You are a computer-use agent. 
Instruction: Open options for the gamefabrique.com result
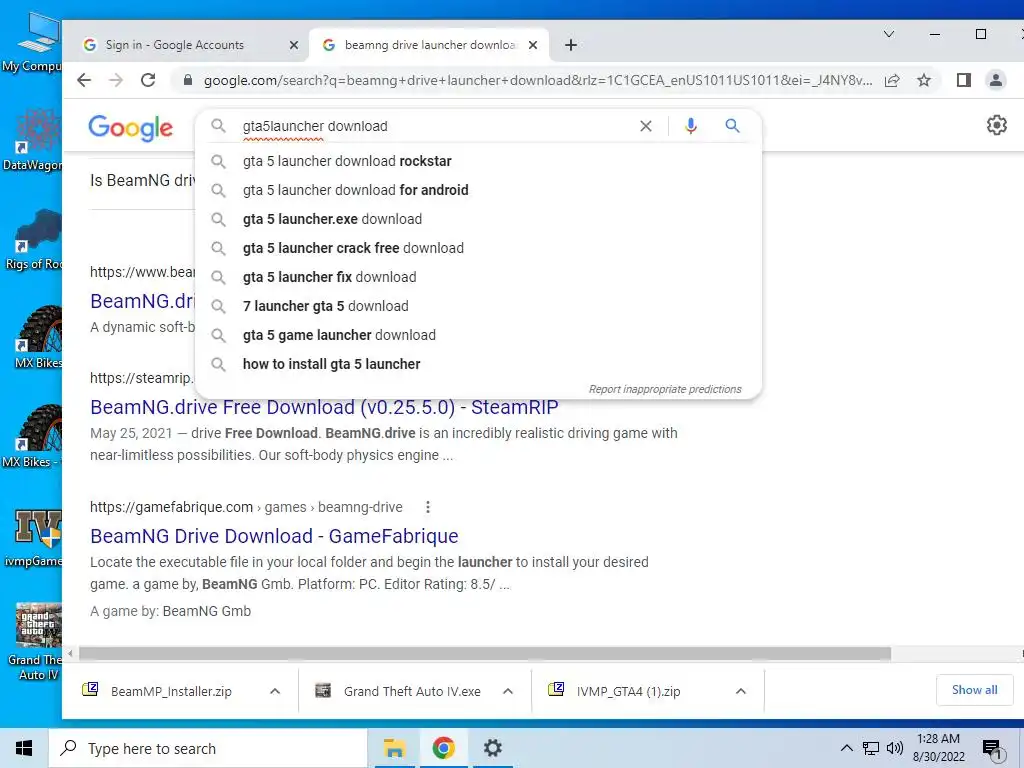coord(427,507)
